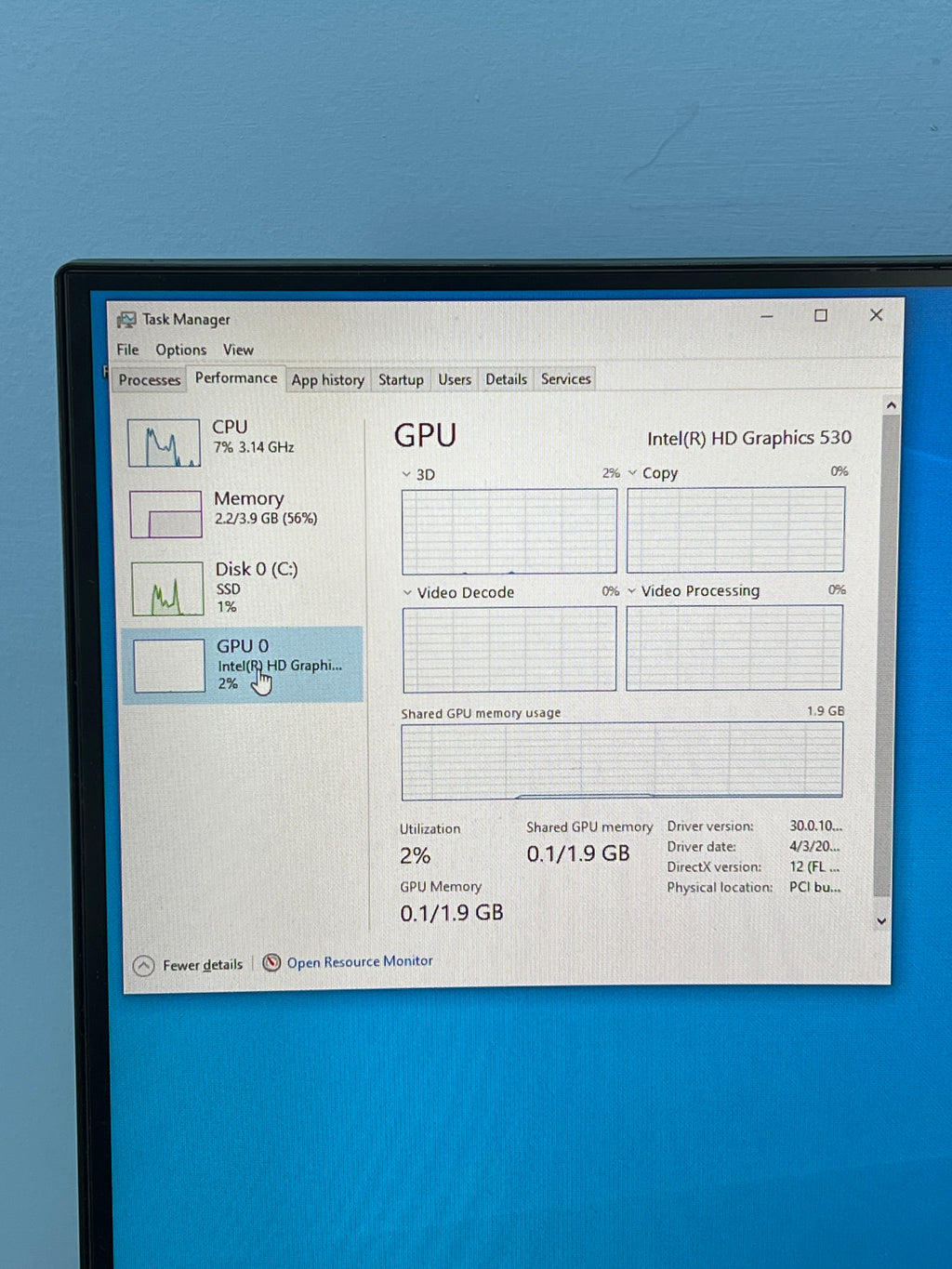Click the Shared GPU memory usage graph
Screen dimensions: 952x1269
622,761
